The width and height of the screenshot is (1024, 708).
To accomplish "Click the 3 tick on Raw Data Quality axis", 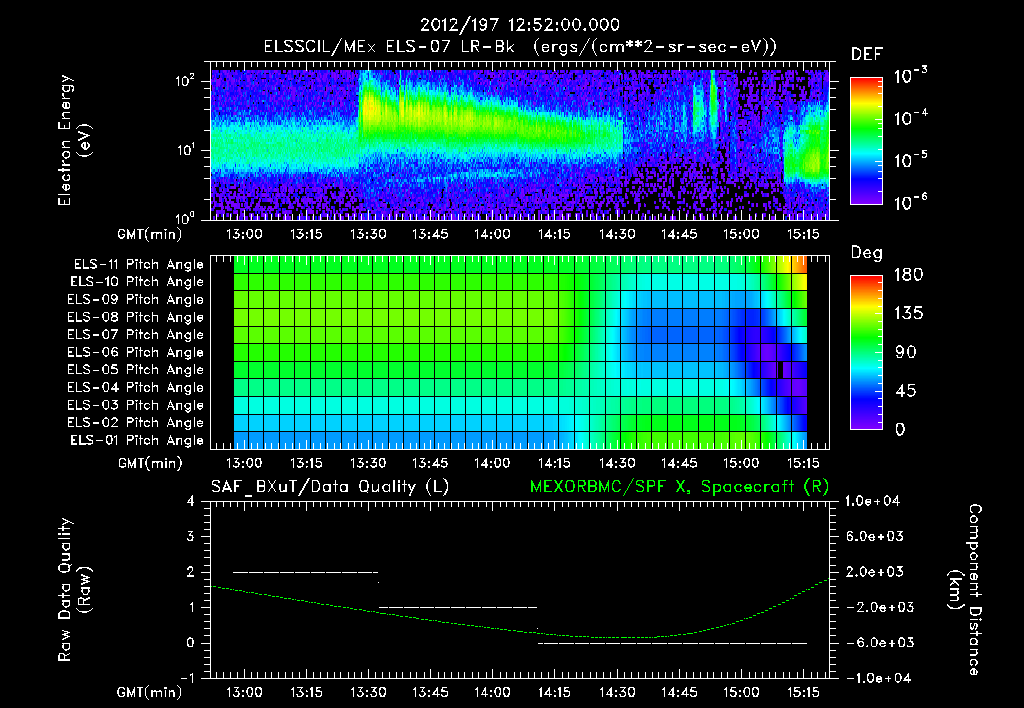I will pos(191,536).
